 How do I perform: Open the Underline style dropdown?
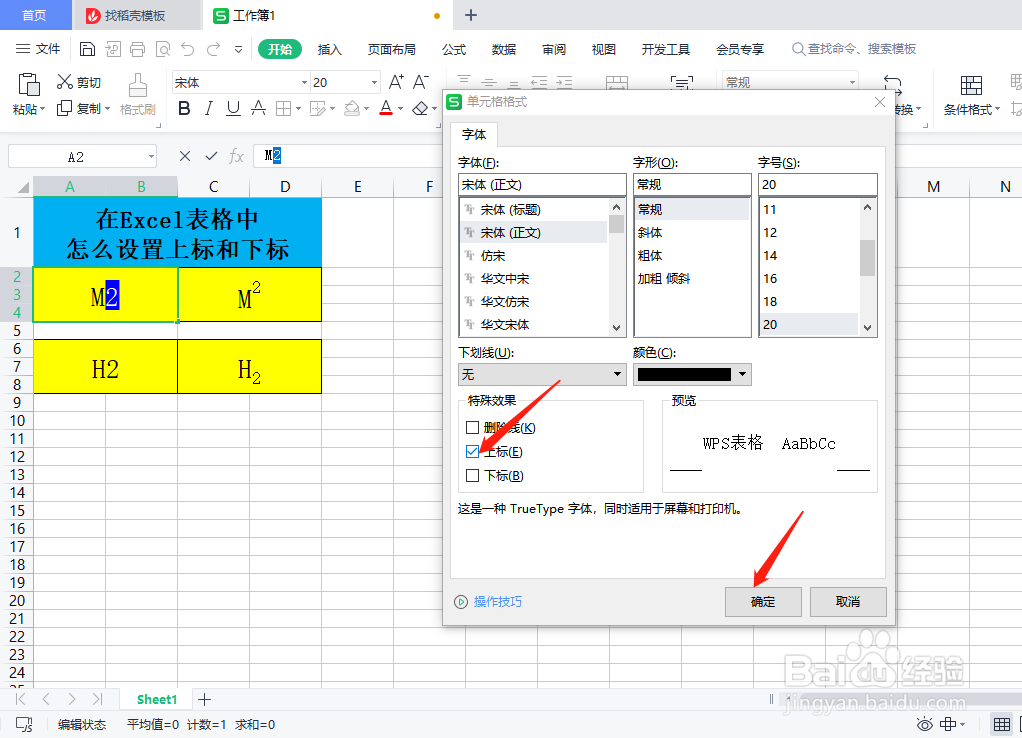point(542,374)
